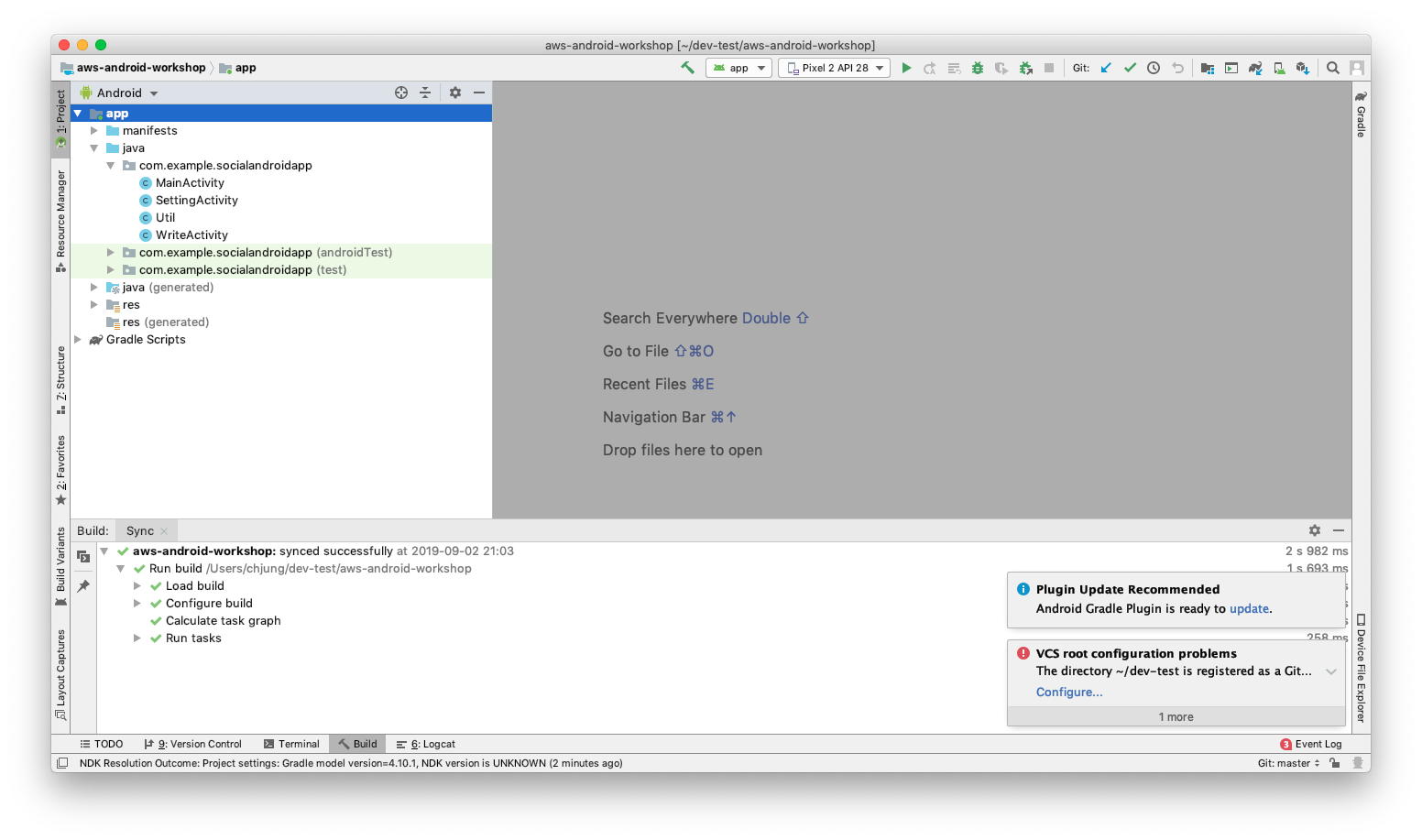Screen dimensions: 1422x840
Task: Open Terminal tool window tab
Action: pos(291,744)
